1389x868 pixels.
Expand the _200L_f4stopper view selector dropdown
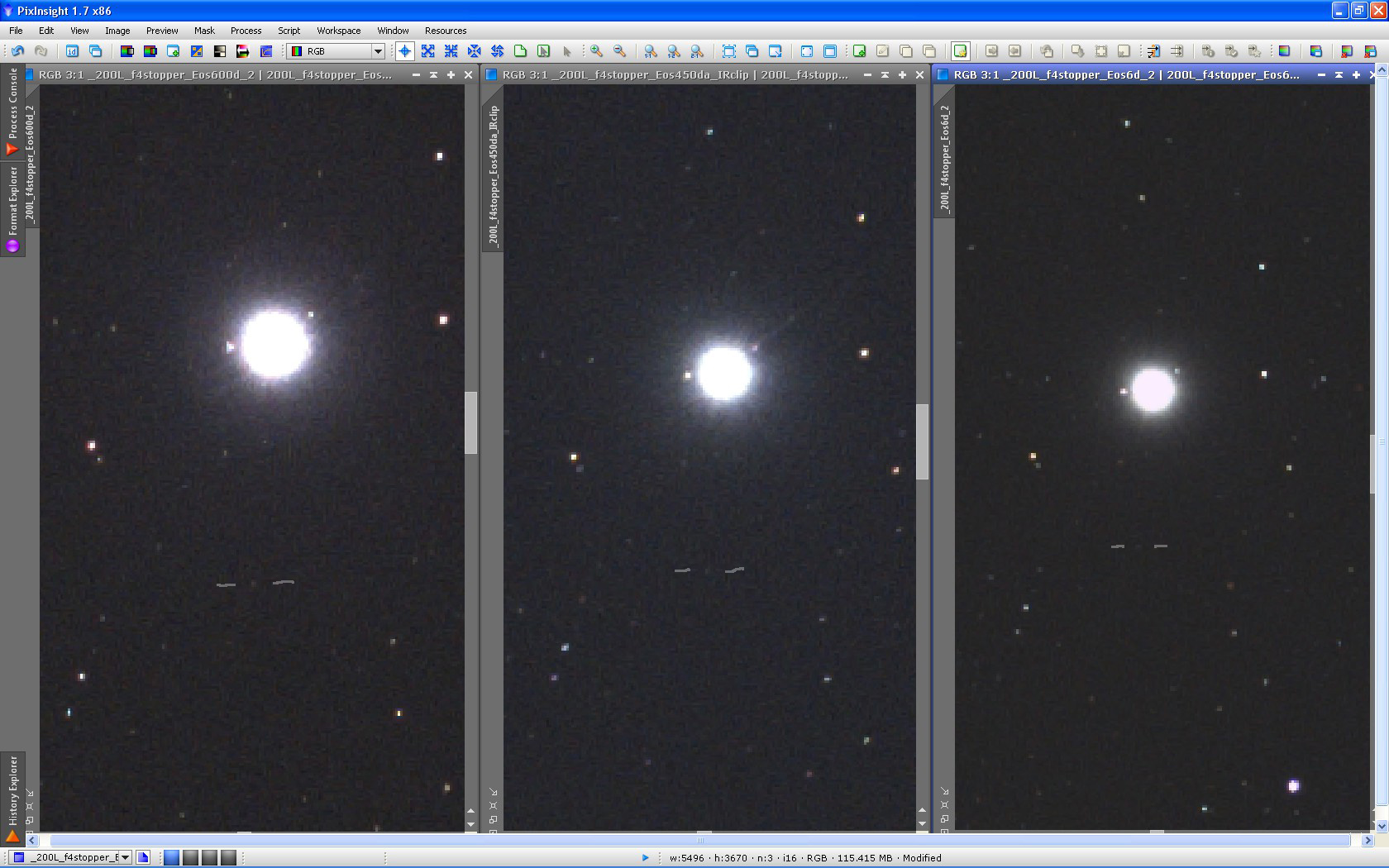coord(126,858)
